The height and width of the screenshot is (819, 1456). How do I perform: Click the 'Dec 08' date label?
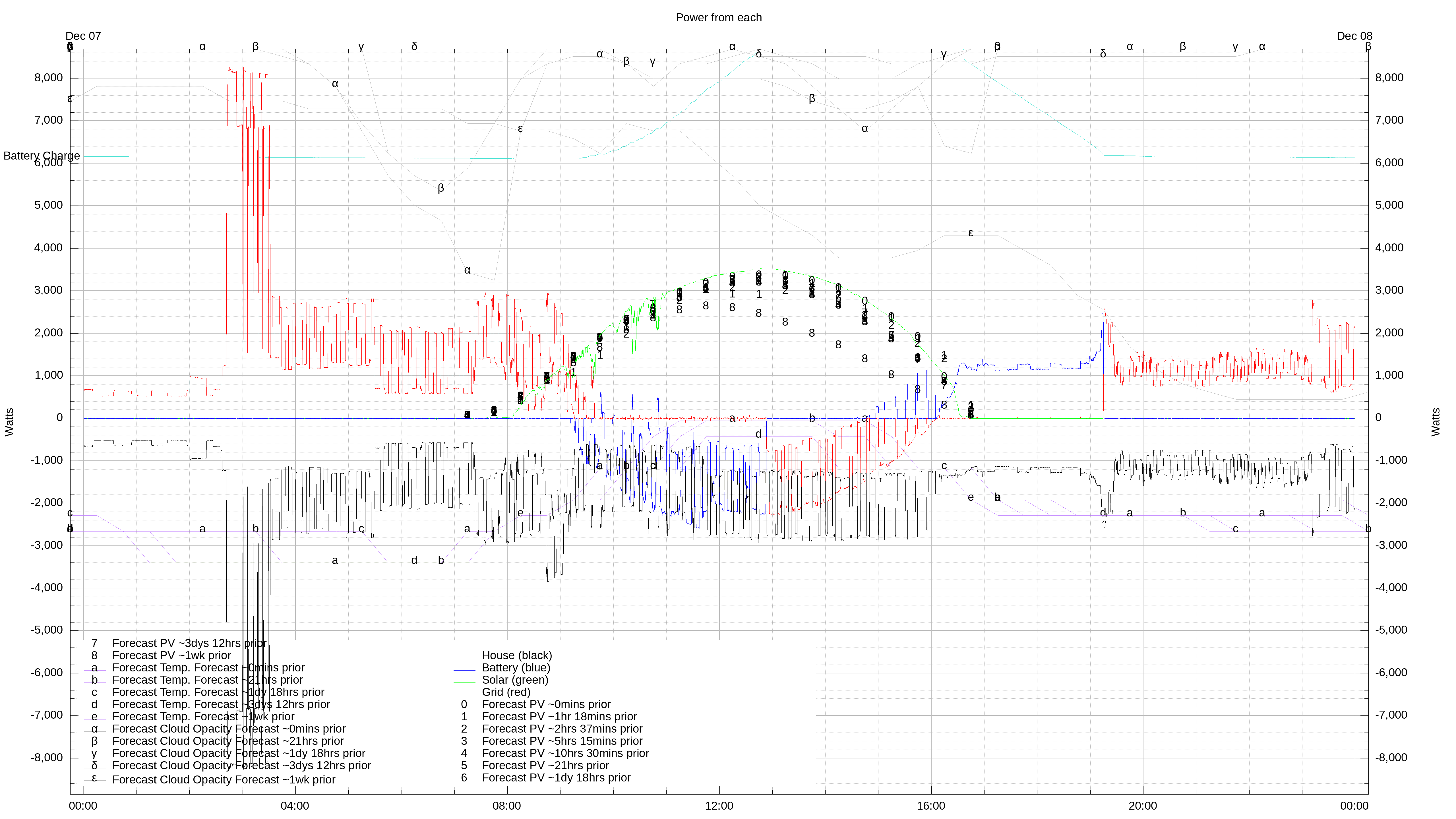click(1354, 36)
